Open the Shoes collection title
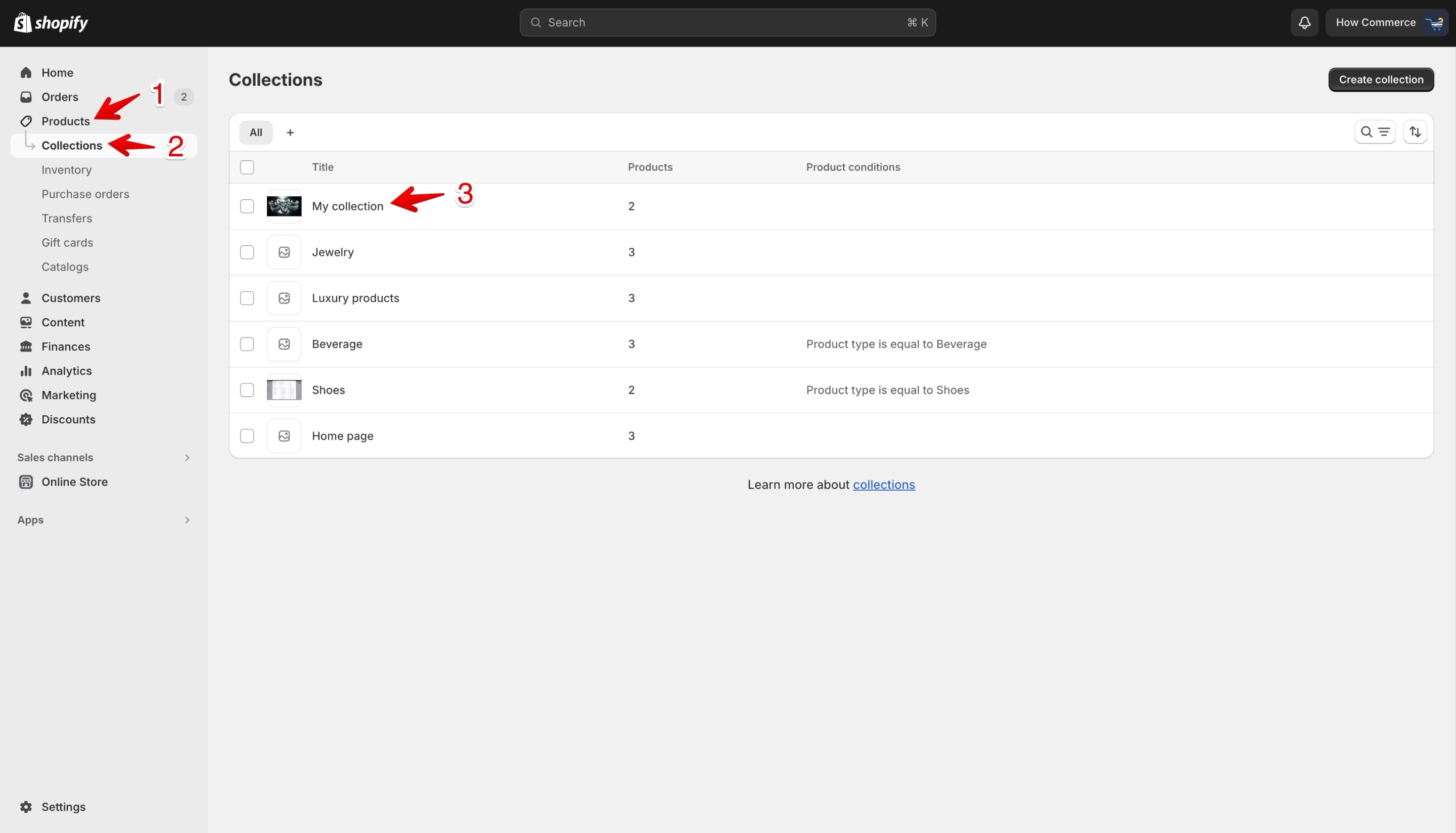 (328, 390)
